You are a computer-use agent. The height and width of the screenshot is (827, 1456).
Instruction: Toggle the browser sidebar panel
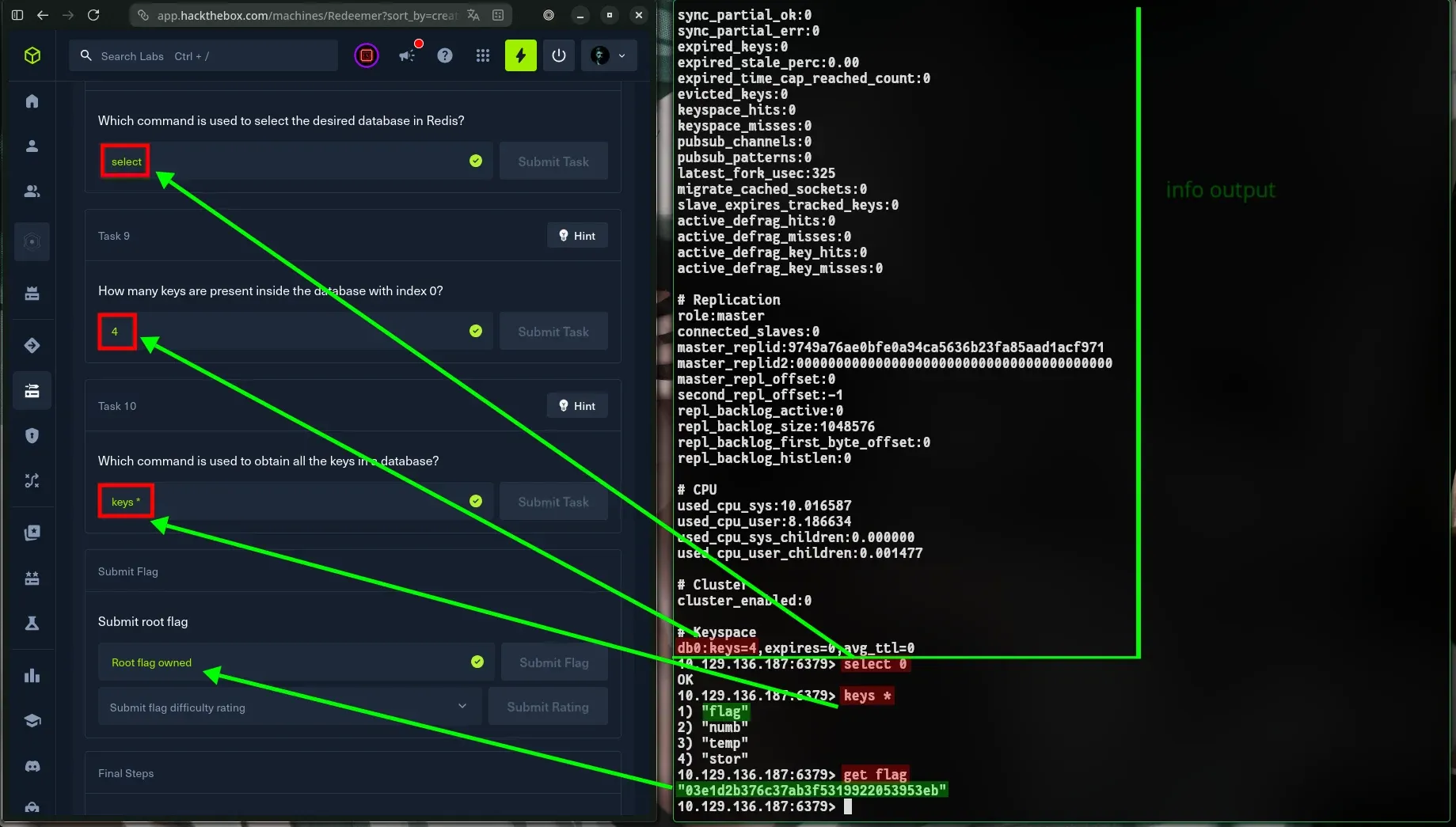pos(17,15)
